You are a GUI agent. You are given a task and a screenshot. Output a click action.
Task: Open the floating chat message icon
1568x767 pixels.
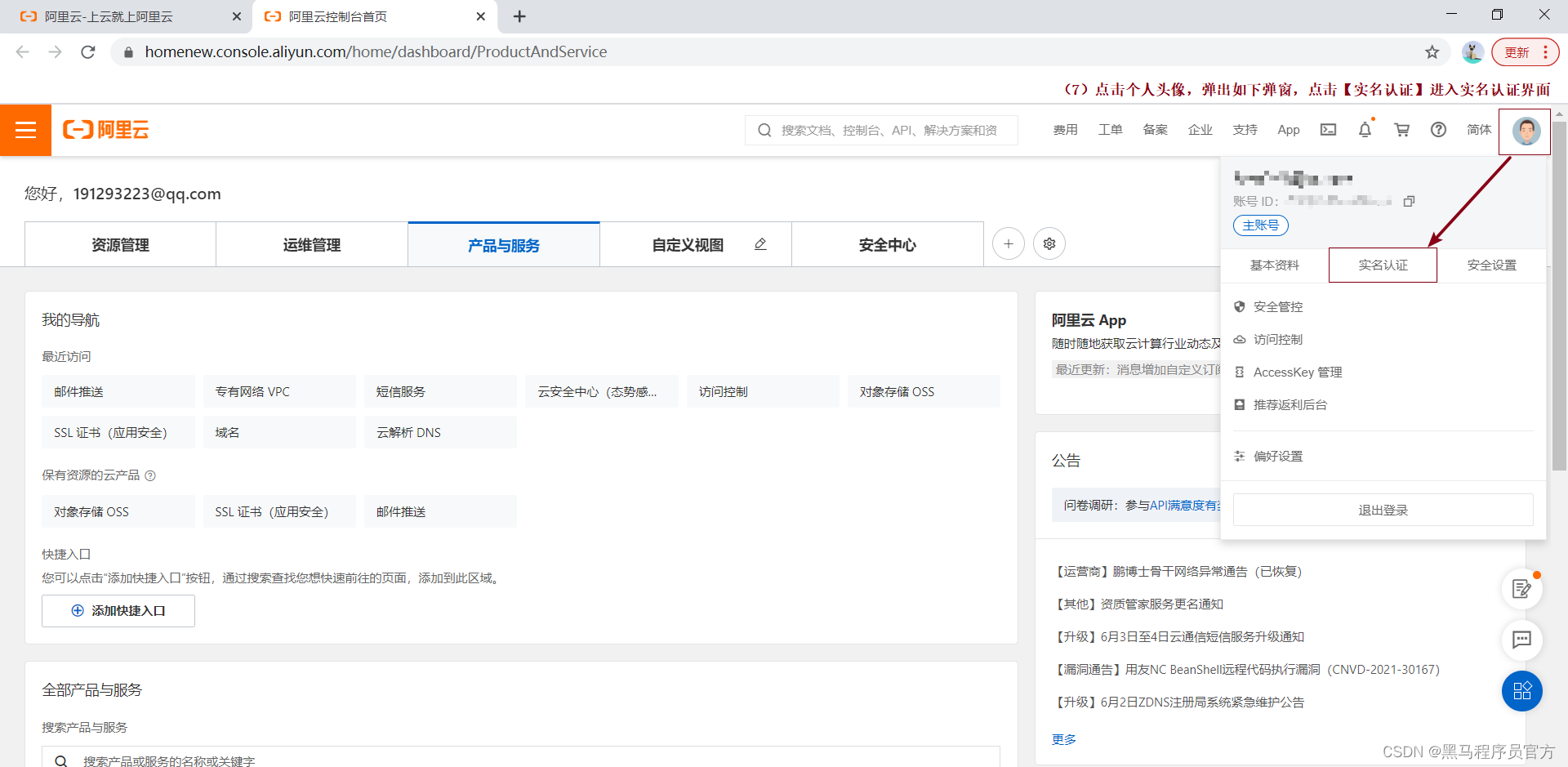(1521, 640)
